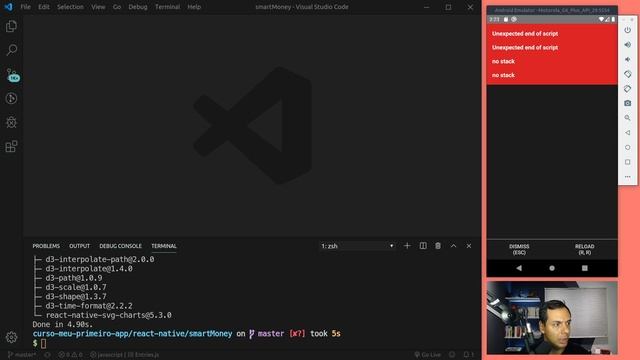Tap Dismiss (ESC) on error screen
640x360 pixels.
click(519, 249)
